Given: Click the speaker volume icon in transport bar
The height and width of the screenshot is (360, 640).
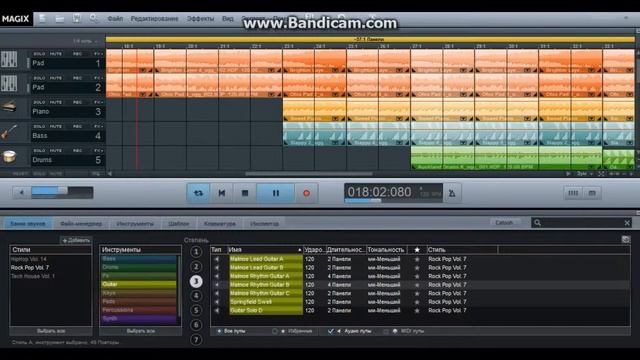Looking at the screenshot, I should pyautogui.click(x=21, y=192).
